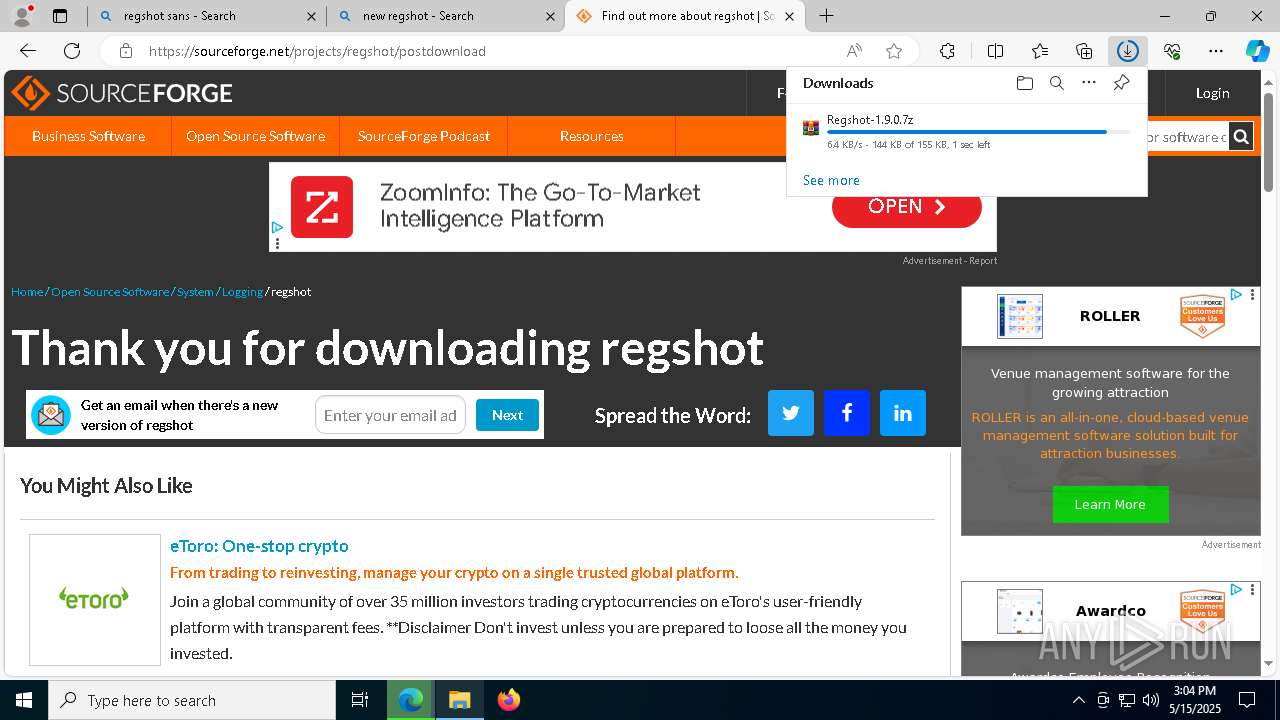The height and width of the screenshot is (720, 1280).
Task: Close the 'regshot sans - Search' tab
Action: [311, 16]
